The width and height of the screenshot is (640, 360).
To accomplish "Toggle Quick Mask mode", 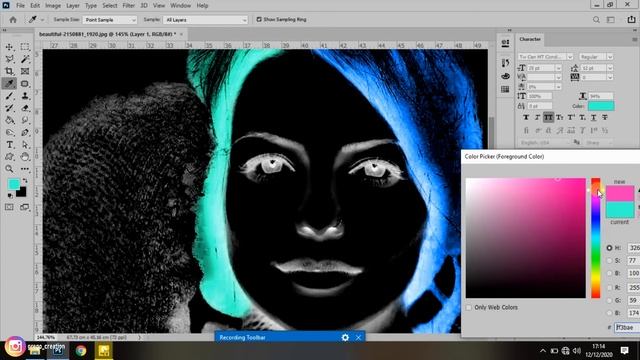I will [x=9, y=207].
